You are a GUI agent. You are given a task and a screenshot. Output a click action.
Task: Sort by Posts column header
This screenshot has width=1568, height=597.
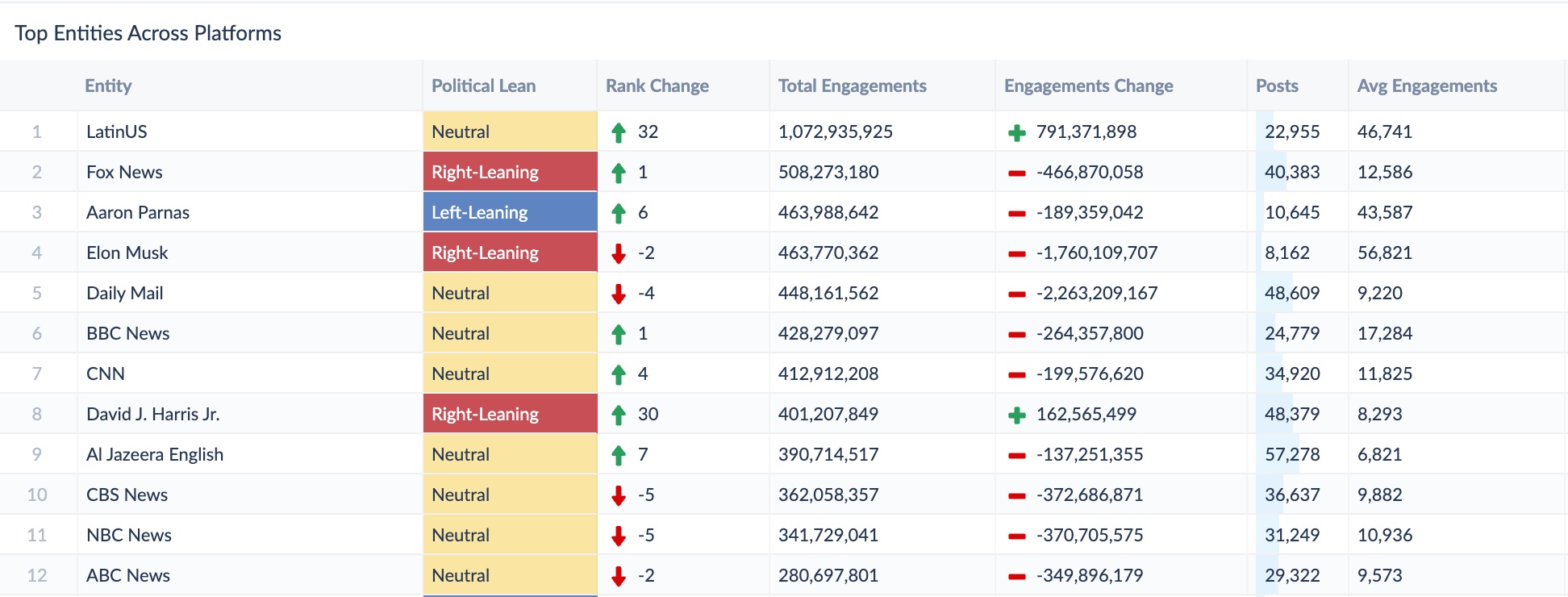pyautogui.click(x=1277, y=86)
